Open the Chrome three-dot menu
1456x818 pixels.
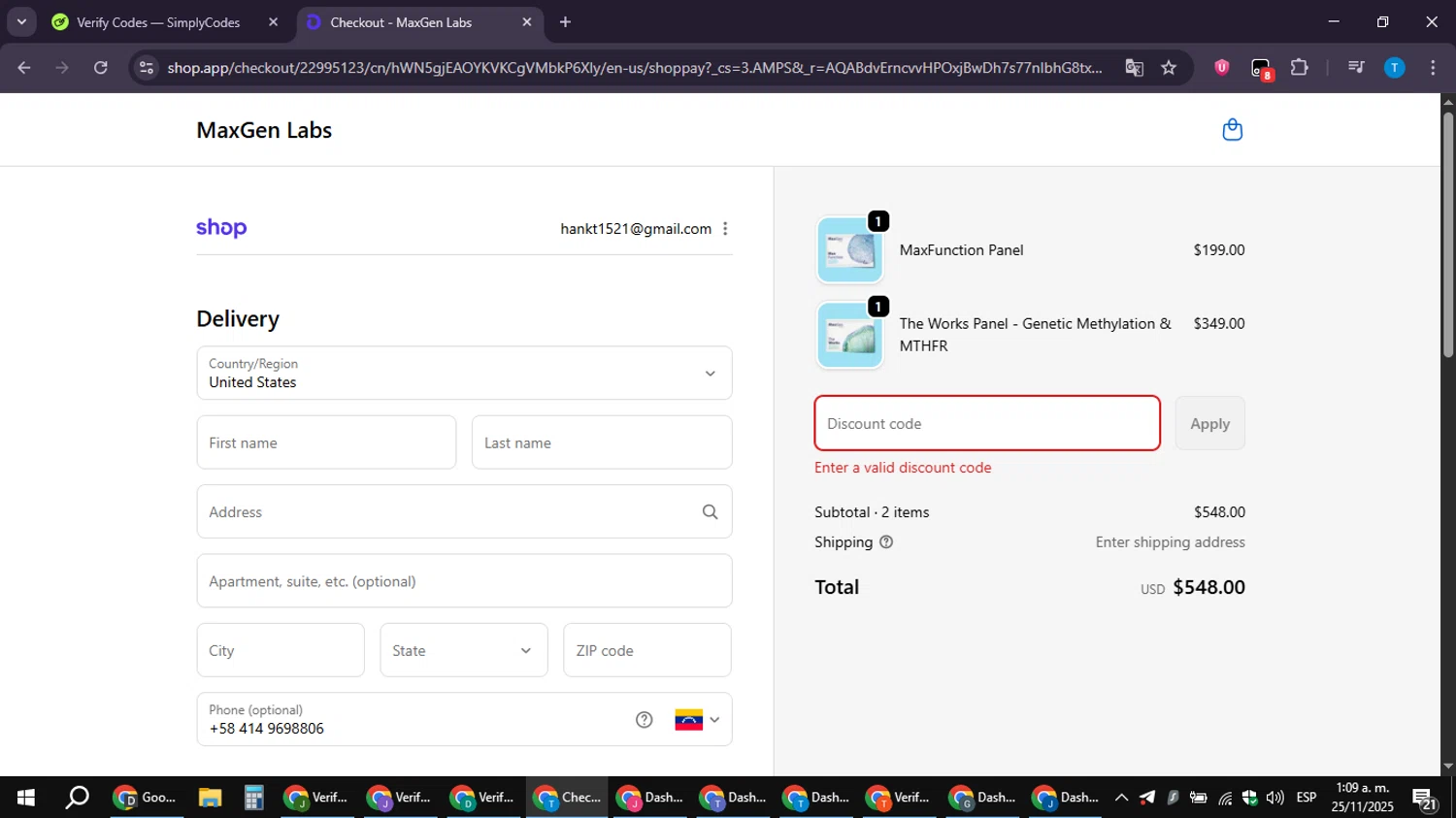[1433, 68]
